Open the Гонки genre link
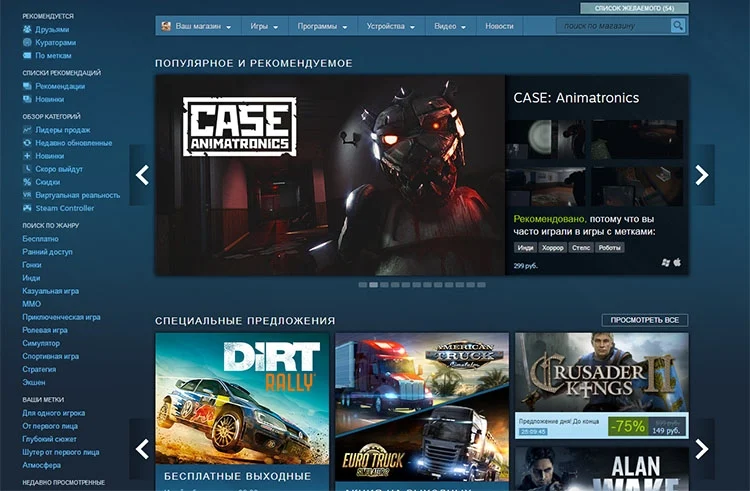 coord(32,264)
